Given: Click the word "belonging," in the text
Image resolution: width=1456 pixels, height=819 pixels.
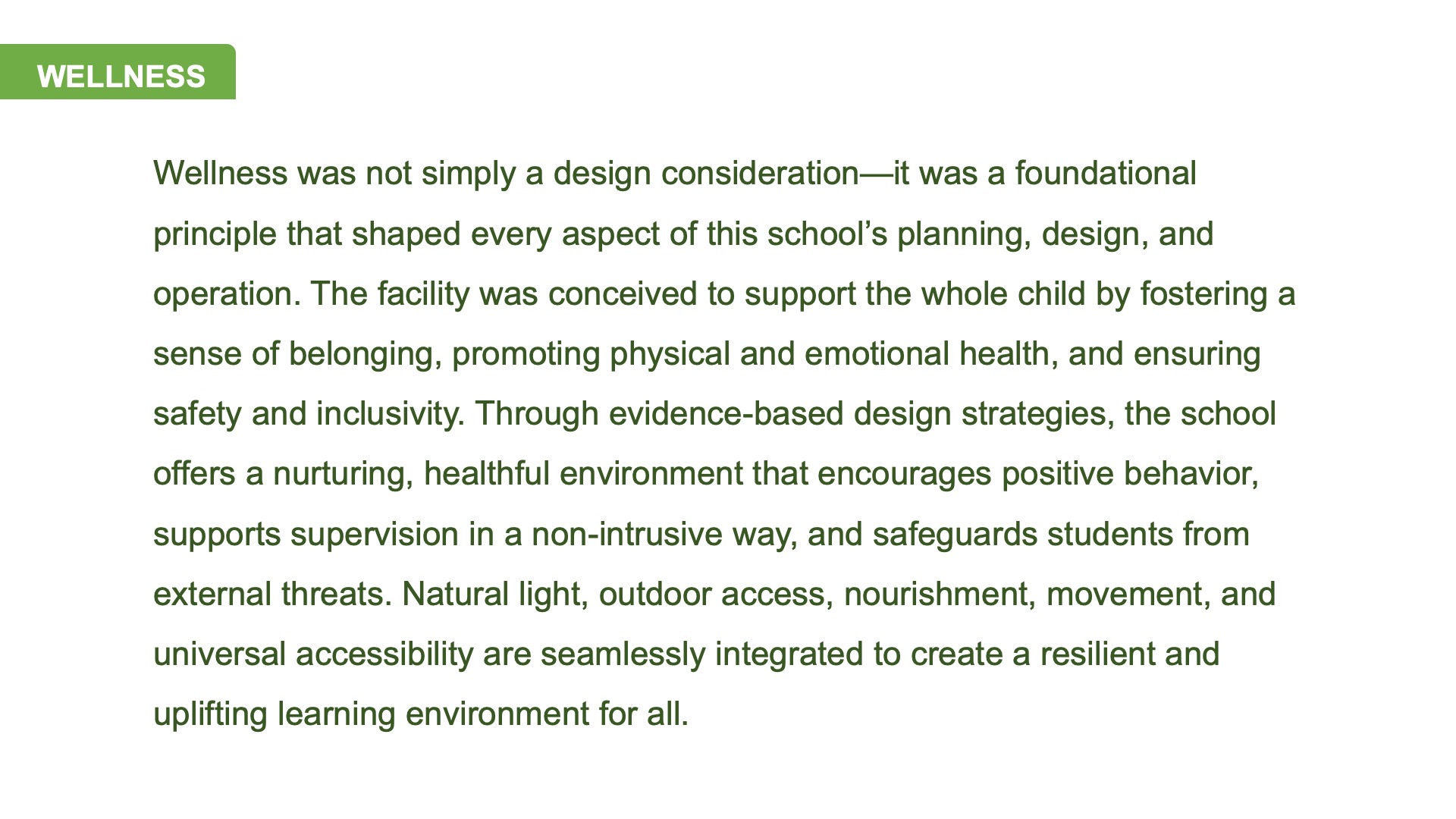Looking at the screenshot, I should pos(366,355).
